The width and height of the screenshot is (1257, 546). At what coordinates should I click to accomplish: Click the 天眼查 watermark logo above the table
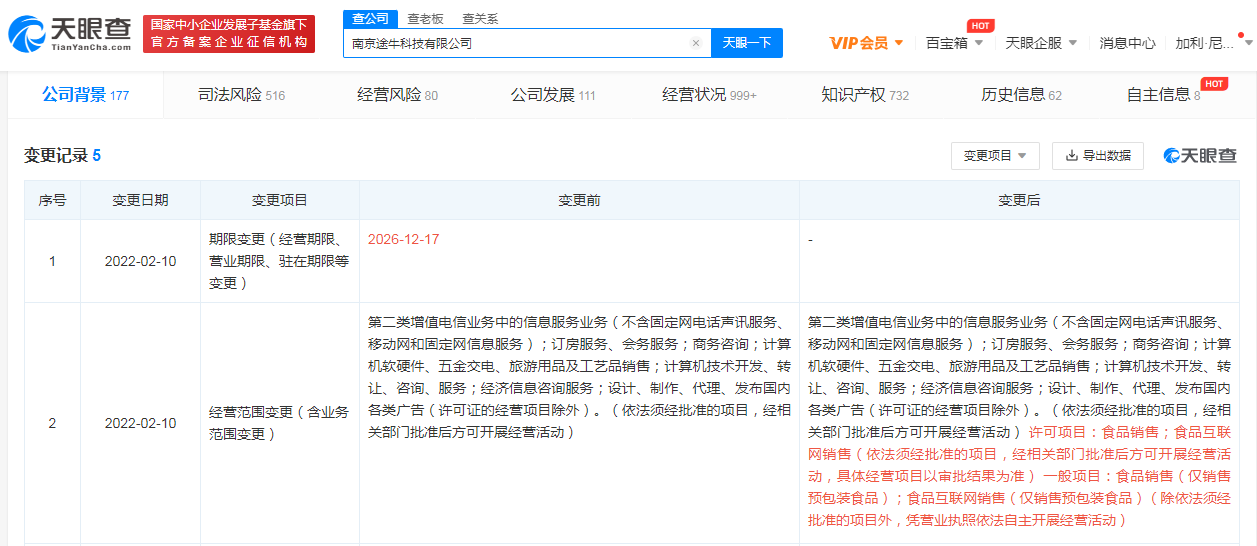[1200, 156]
